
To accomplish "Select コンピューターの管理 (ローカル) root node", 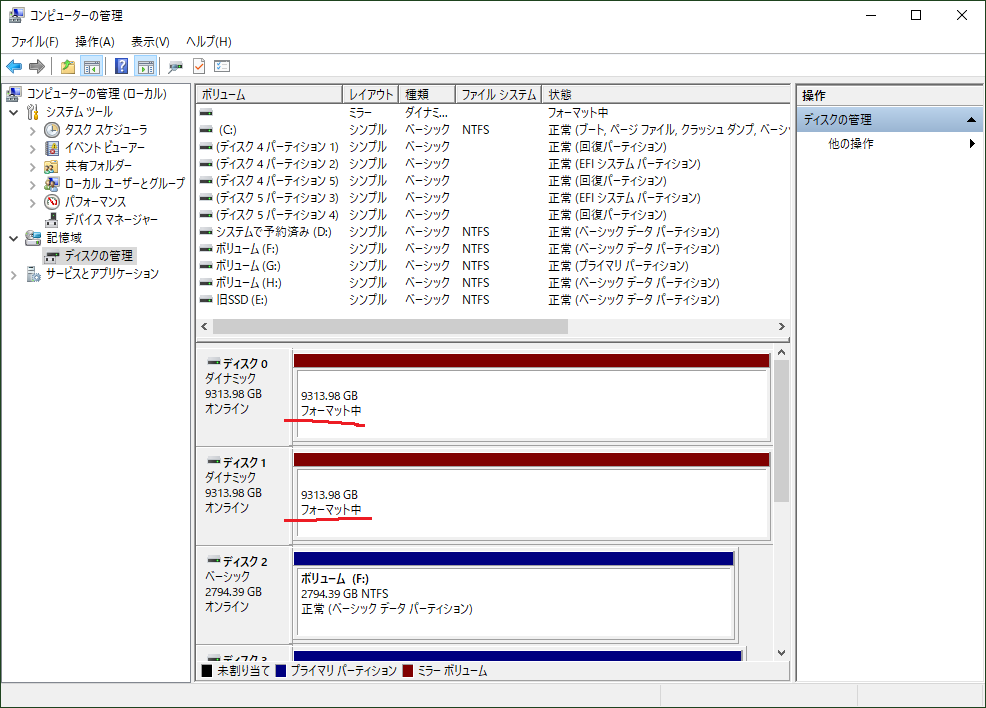I will coord(96,94).
